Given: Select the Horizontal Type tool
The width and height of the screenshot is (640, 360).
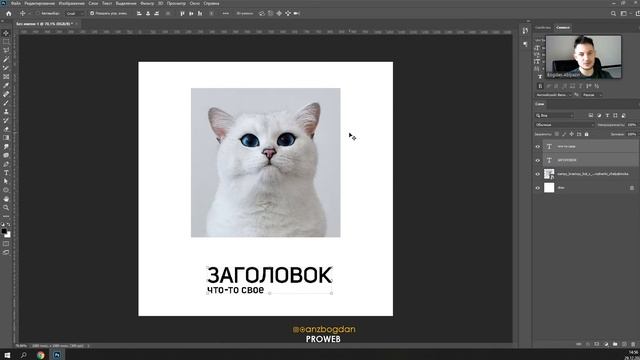Looking at the screenshot, I should point(6,173).
